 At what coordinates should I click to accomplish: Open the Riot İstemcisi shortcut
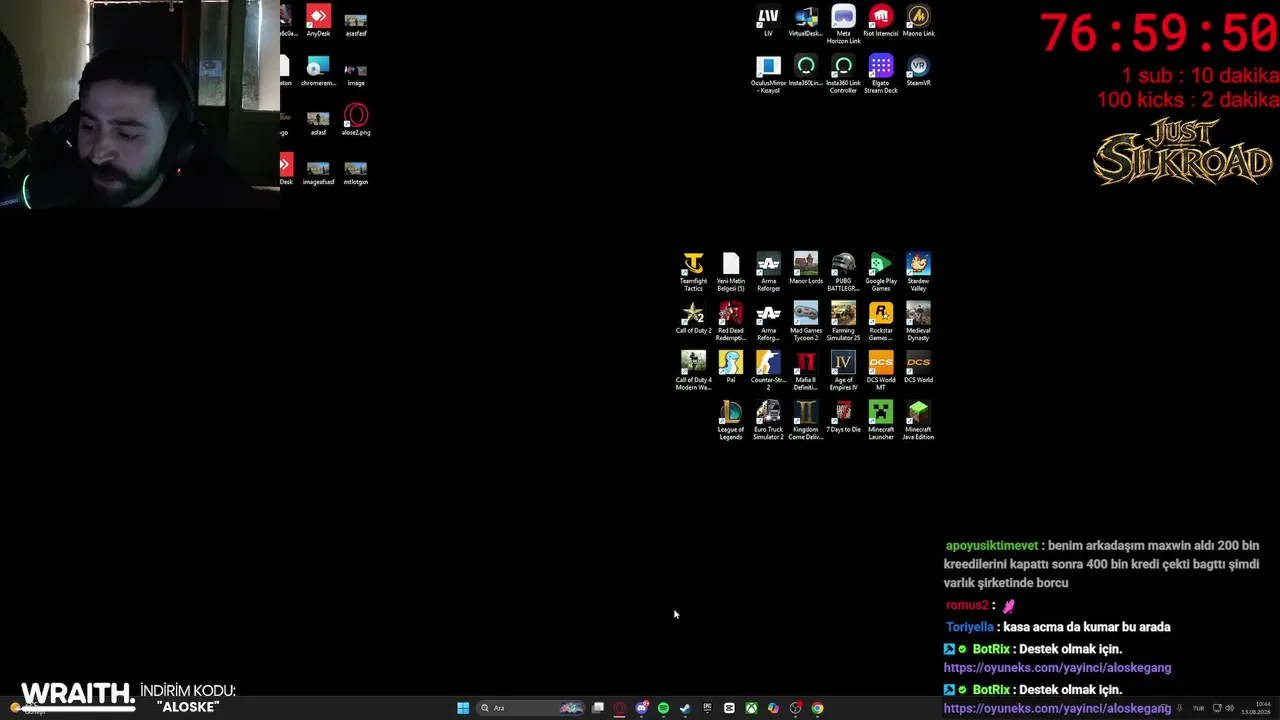(881, 21)
